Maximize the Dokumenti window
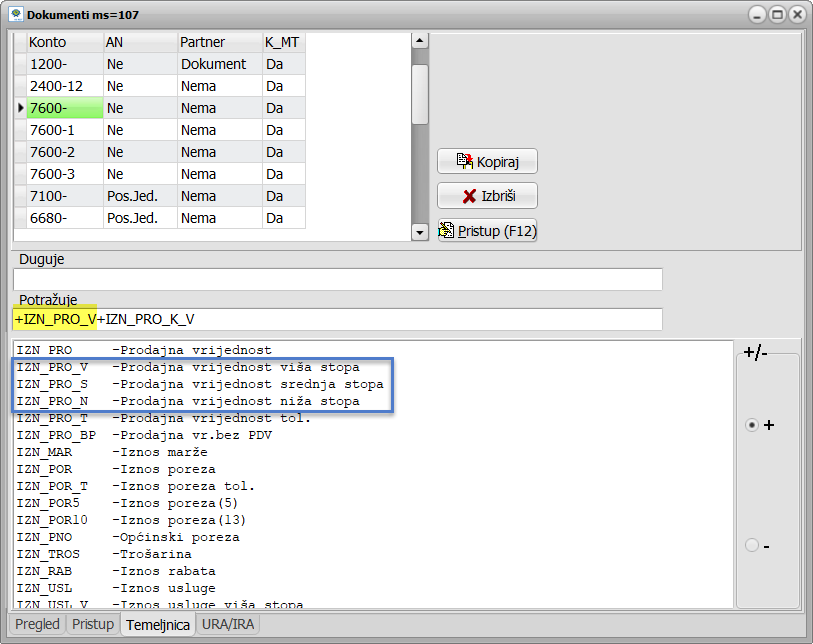 point(777,15)
